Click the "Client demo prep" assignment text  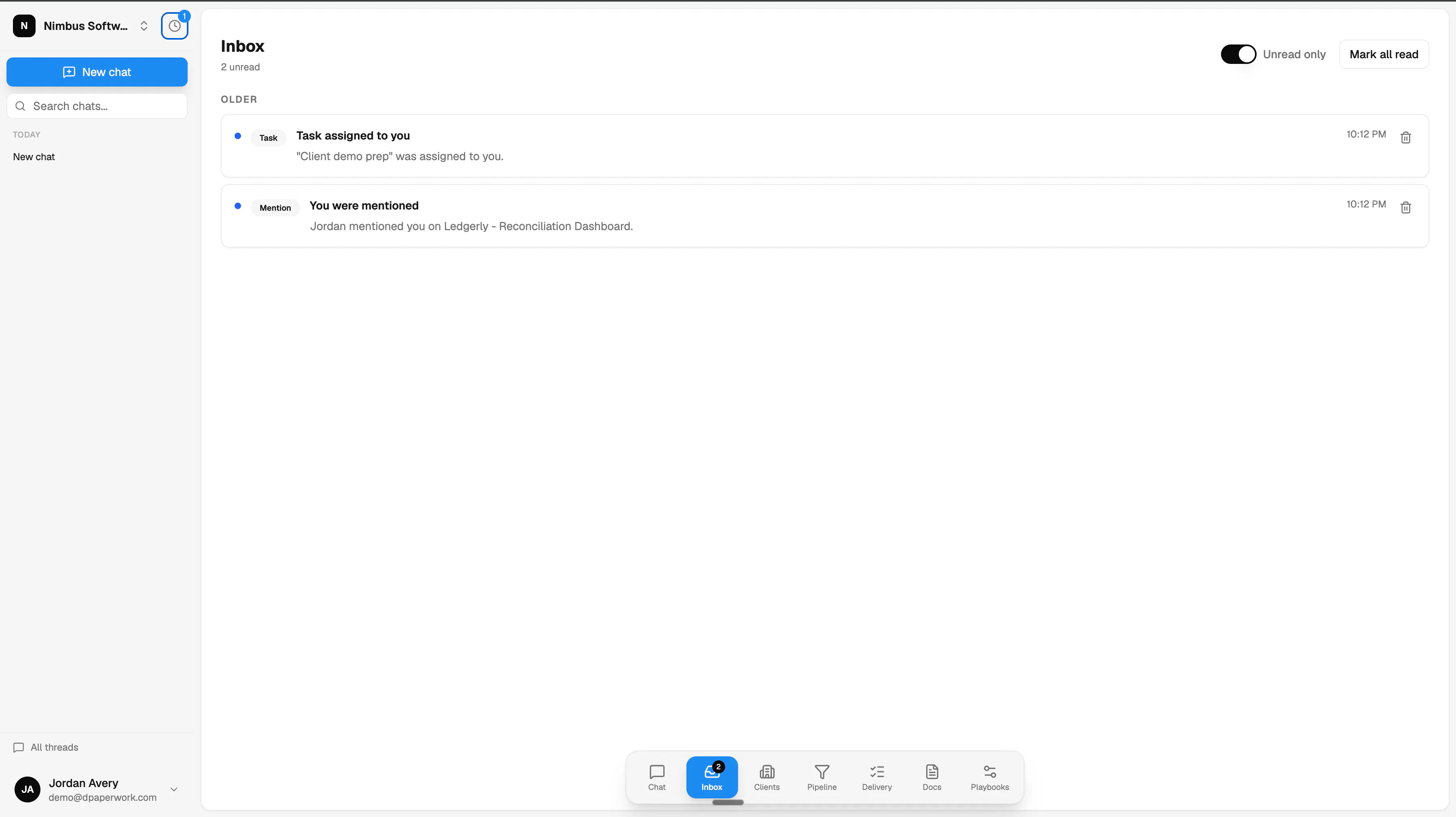(400, 157)
